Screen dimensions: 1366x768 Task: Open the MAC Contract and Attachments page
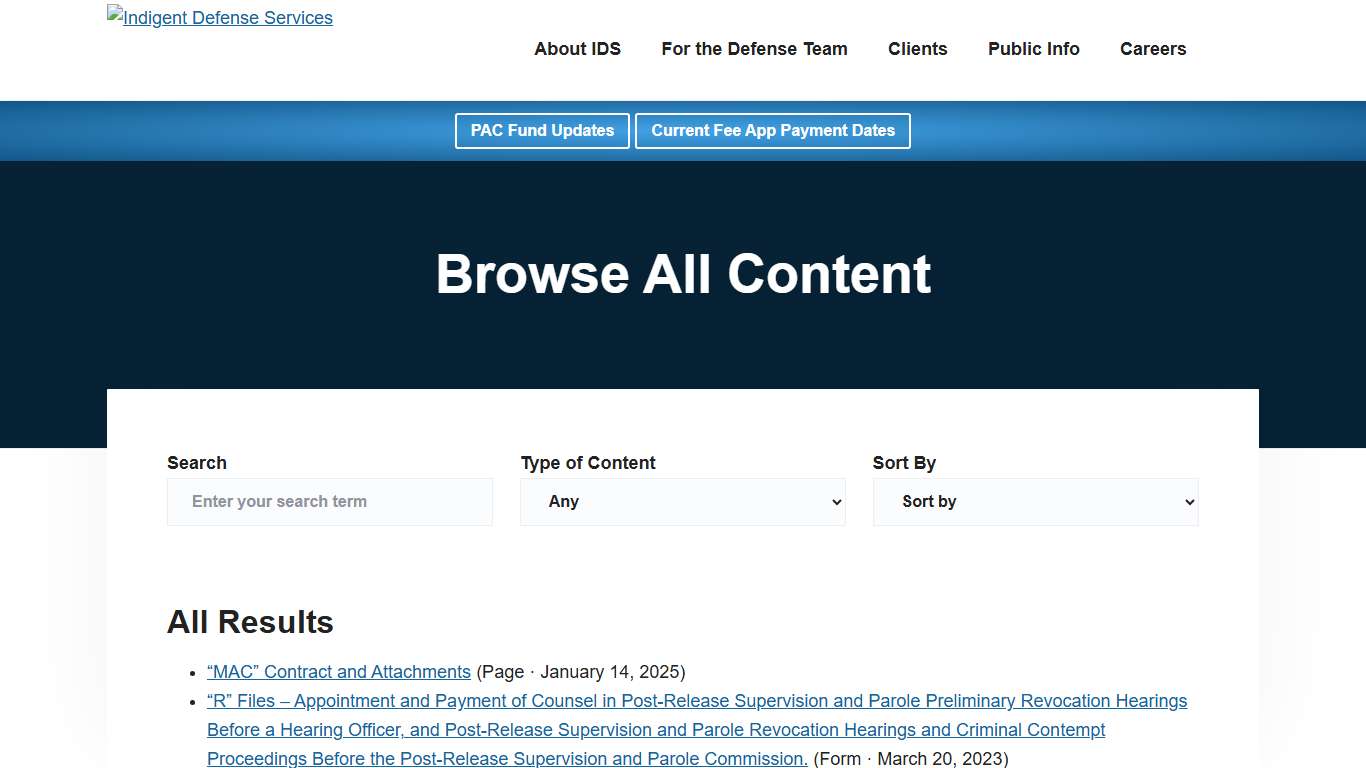[338, 671]
